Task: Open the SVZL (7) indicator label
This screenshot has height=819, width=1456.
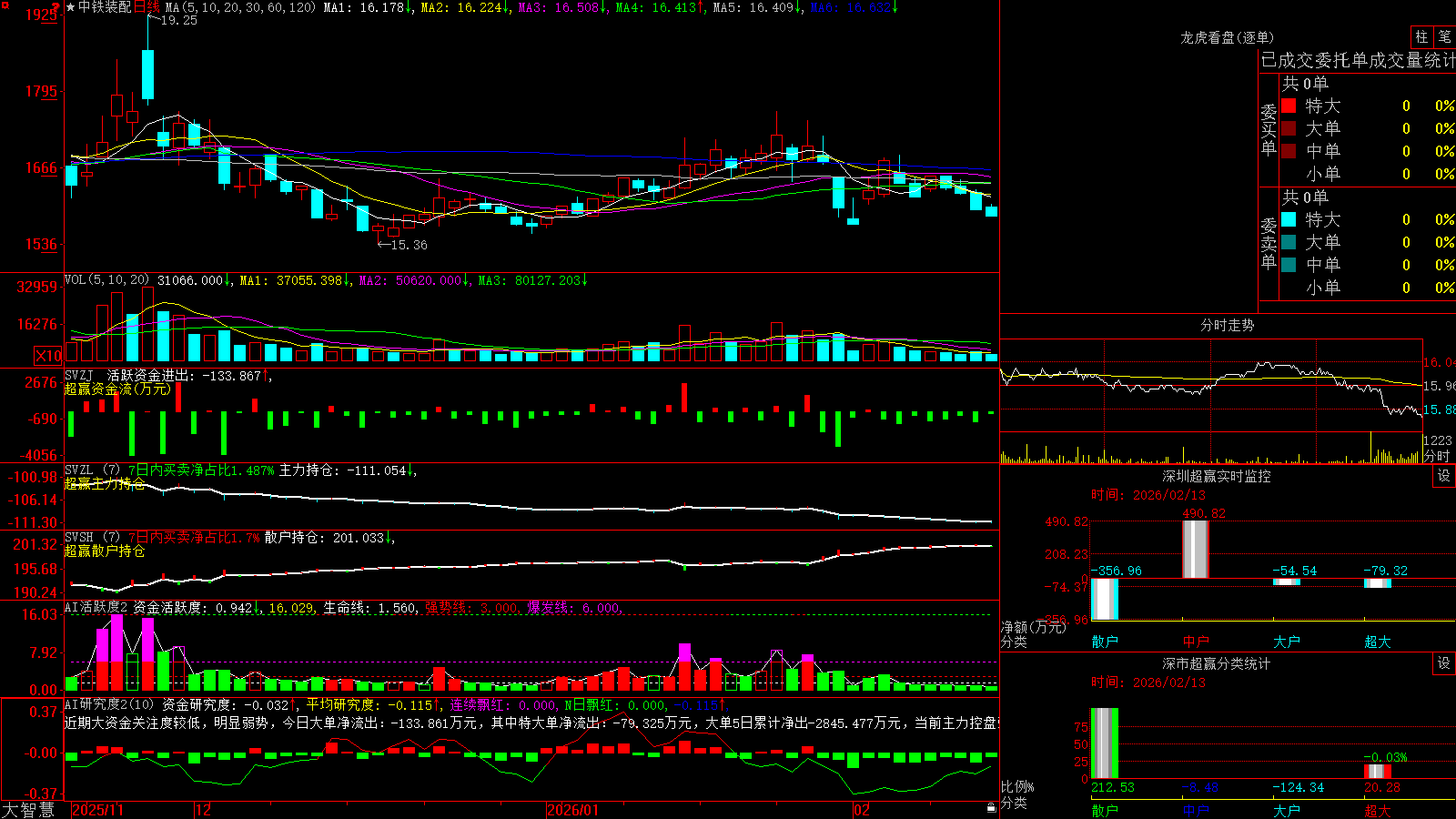Action: [93, 470]
